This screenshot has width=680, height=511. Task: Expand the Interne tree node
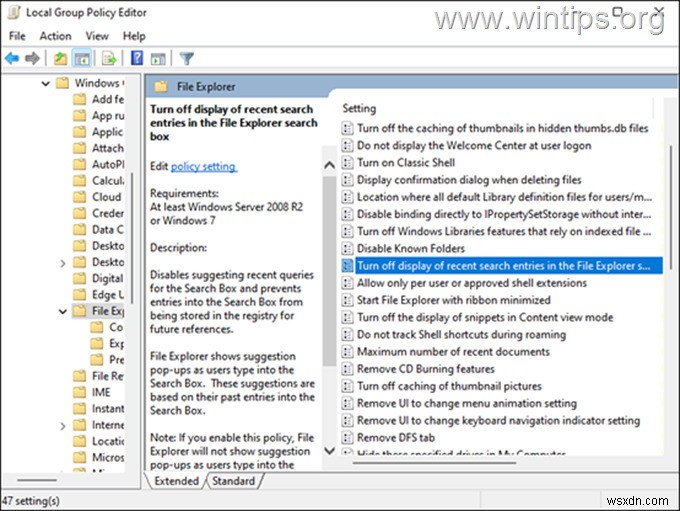point(63,426)
